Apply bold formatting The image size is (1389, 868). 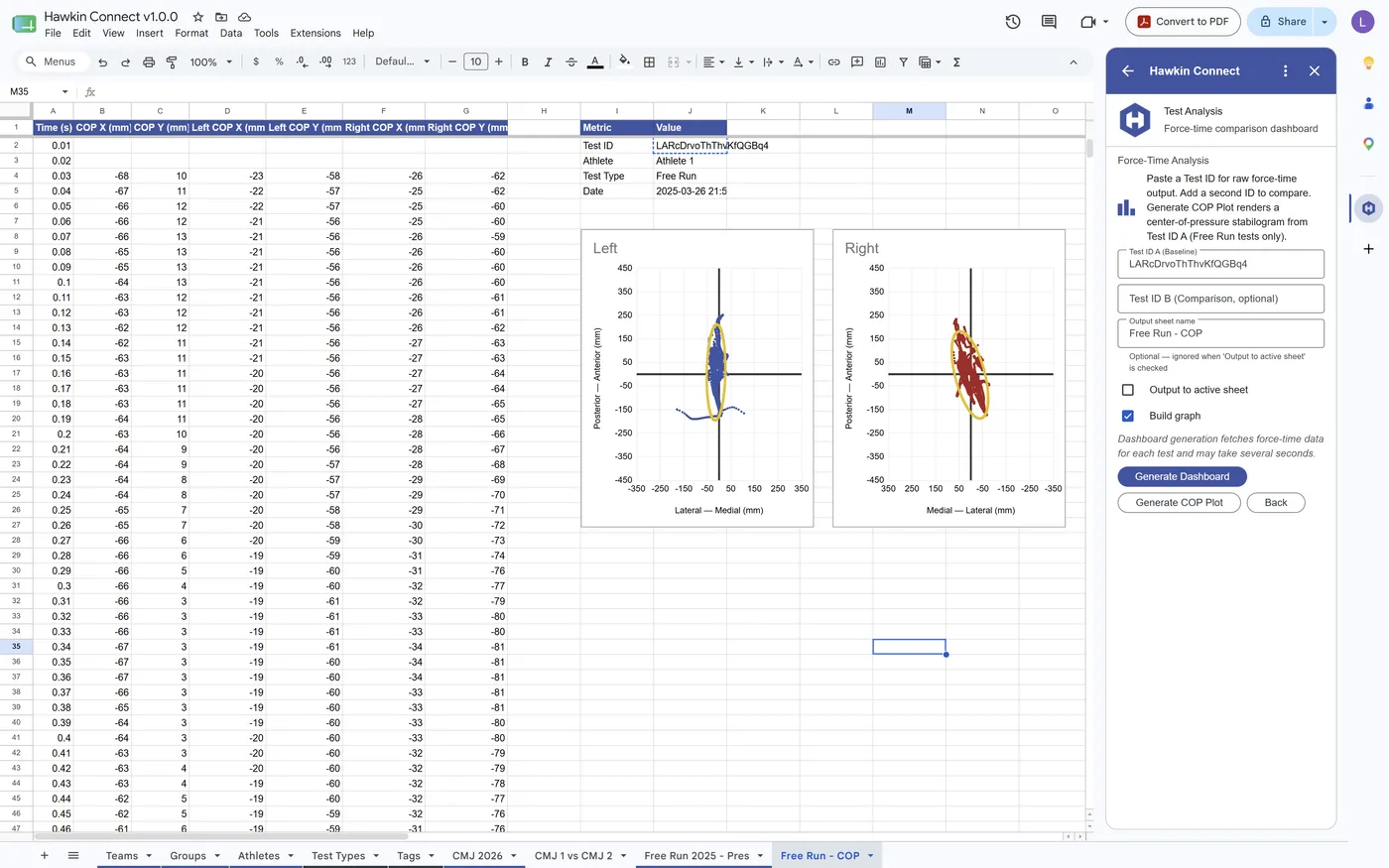[525, 62]
